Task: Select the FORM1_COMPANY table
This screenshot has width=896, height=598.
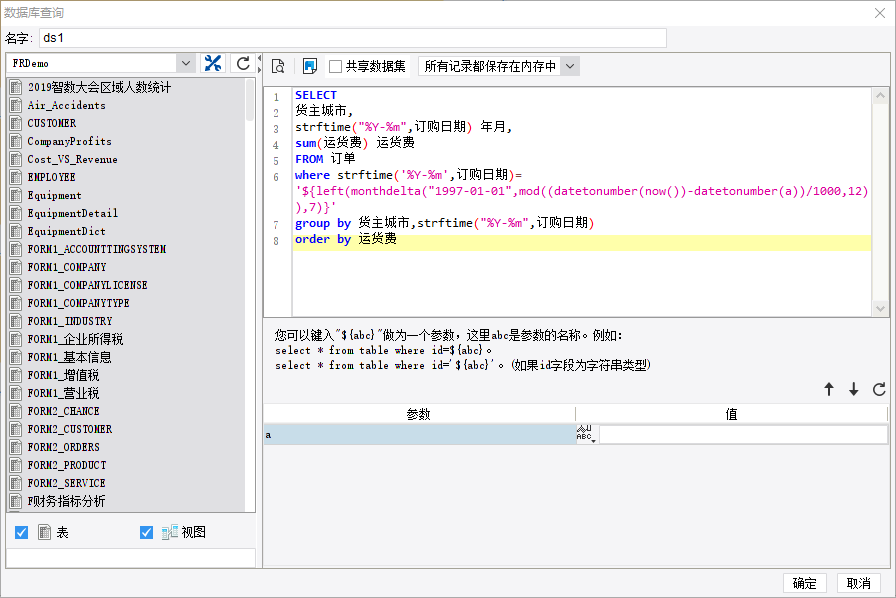Action: 67,267
